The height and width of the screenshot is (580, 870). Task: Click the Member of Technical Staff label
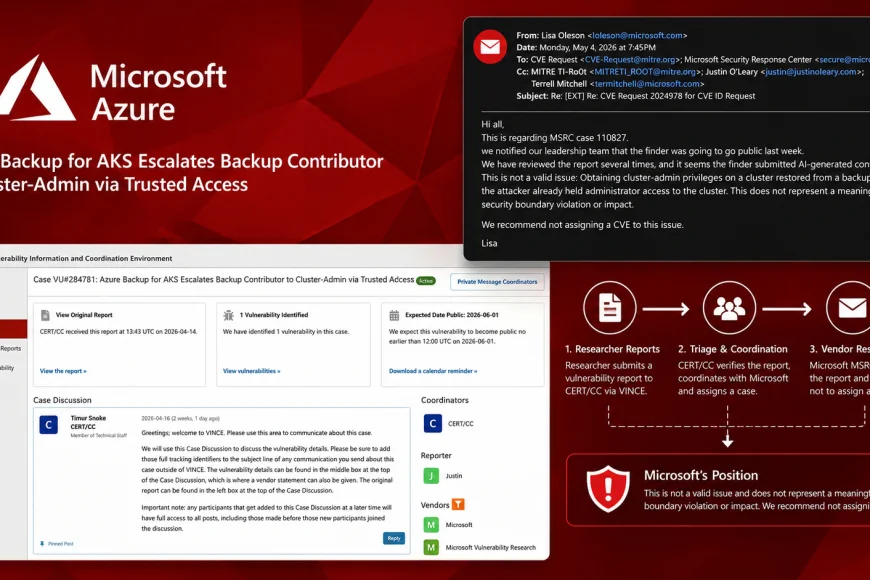pos(98,436)
